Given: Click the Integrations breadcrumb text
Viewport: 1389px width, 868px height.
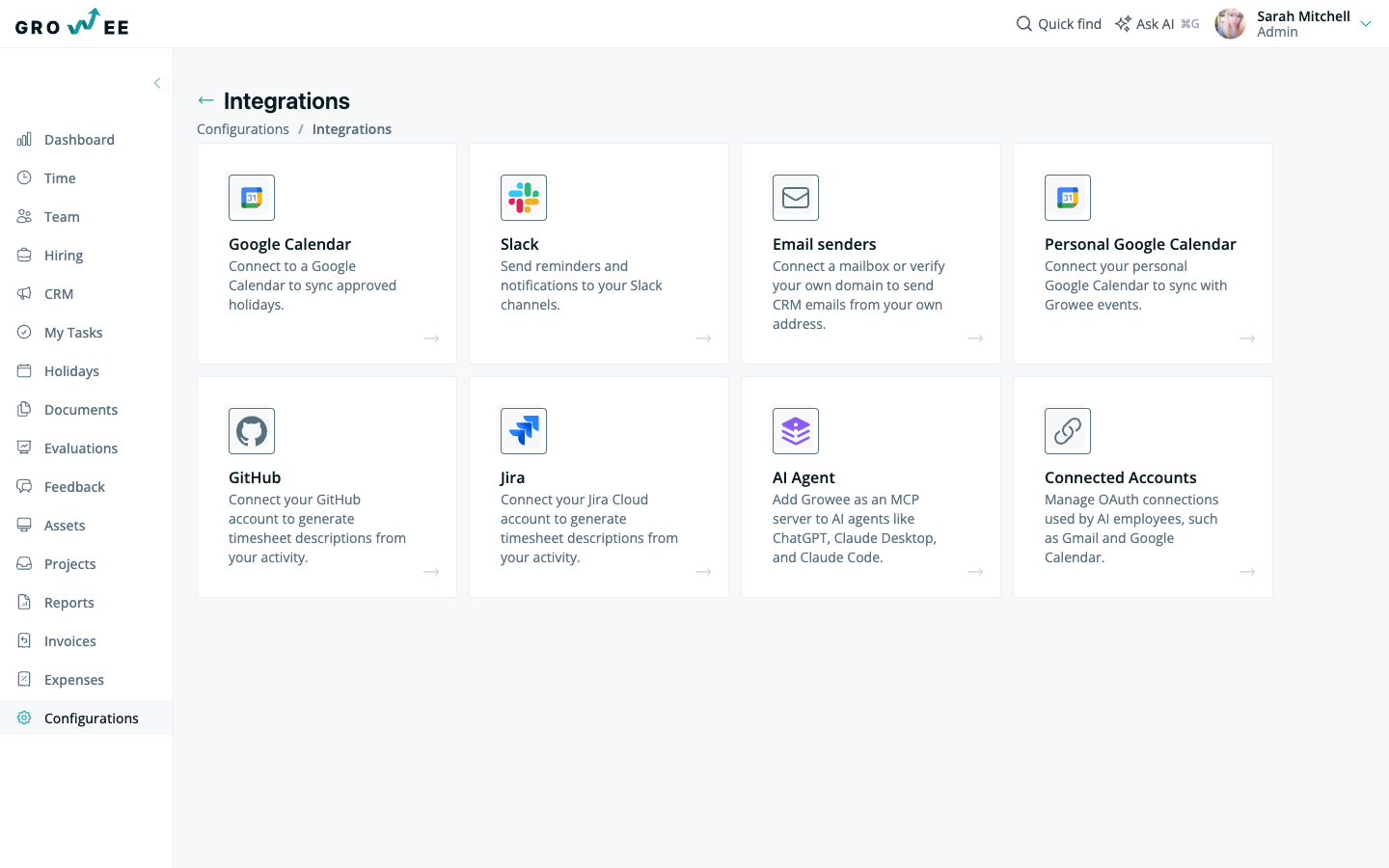Looking at the screenshot, I should (352, 129).
